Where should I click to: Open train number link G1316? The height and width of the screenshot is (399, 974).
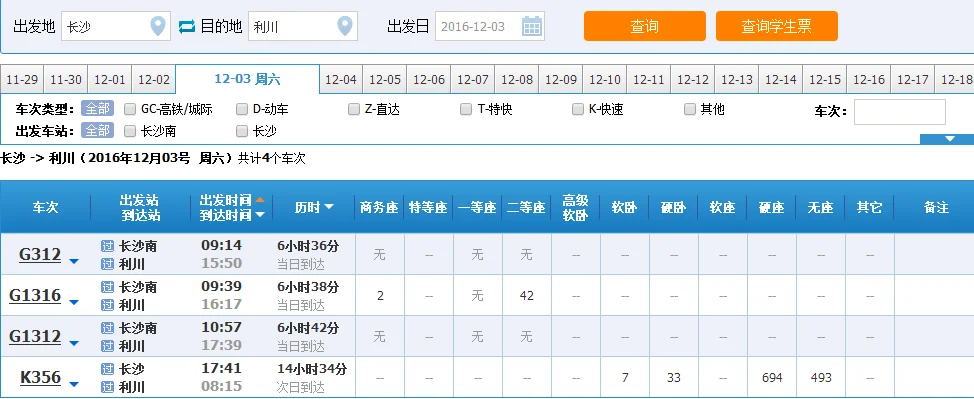pos(35,295)
